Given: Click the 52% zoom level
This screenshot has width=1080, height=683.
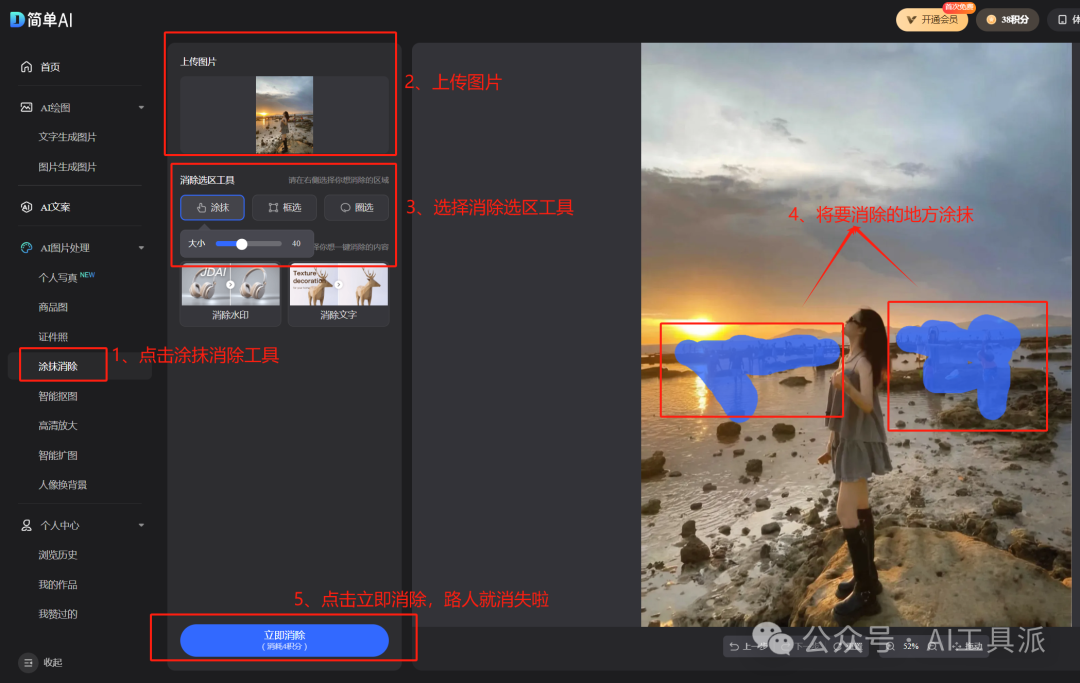Looking at the screenshot, I should click(911, 647).
